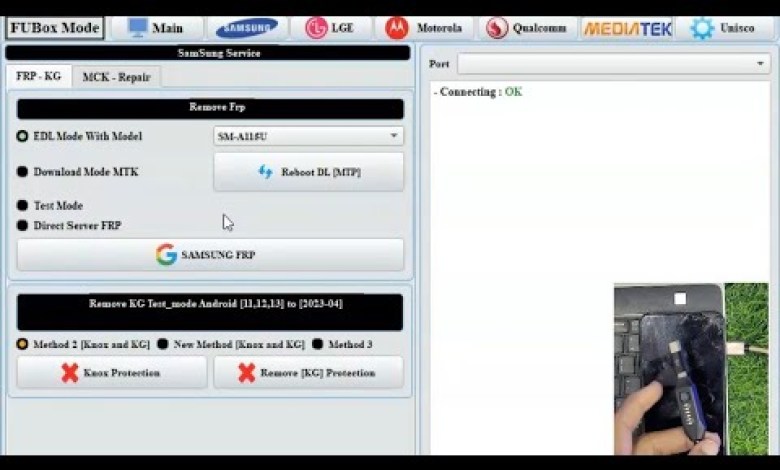Select Direct Server FRP radio
This screenshot has height=470, width=780.
coord(22,225)
